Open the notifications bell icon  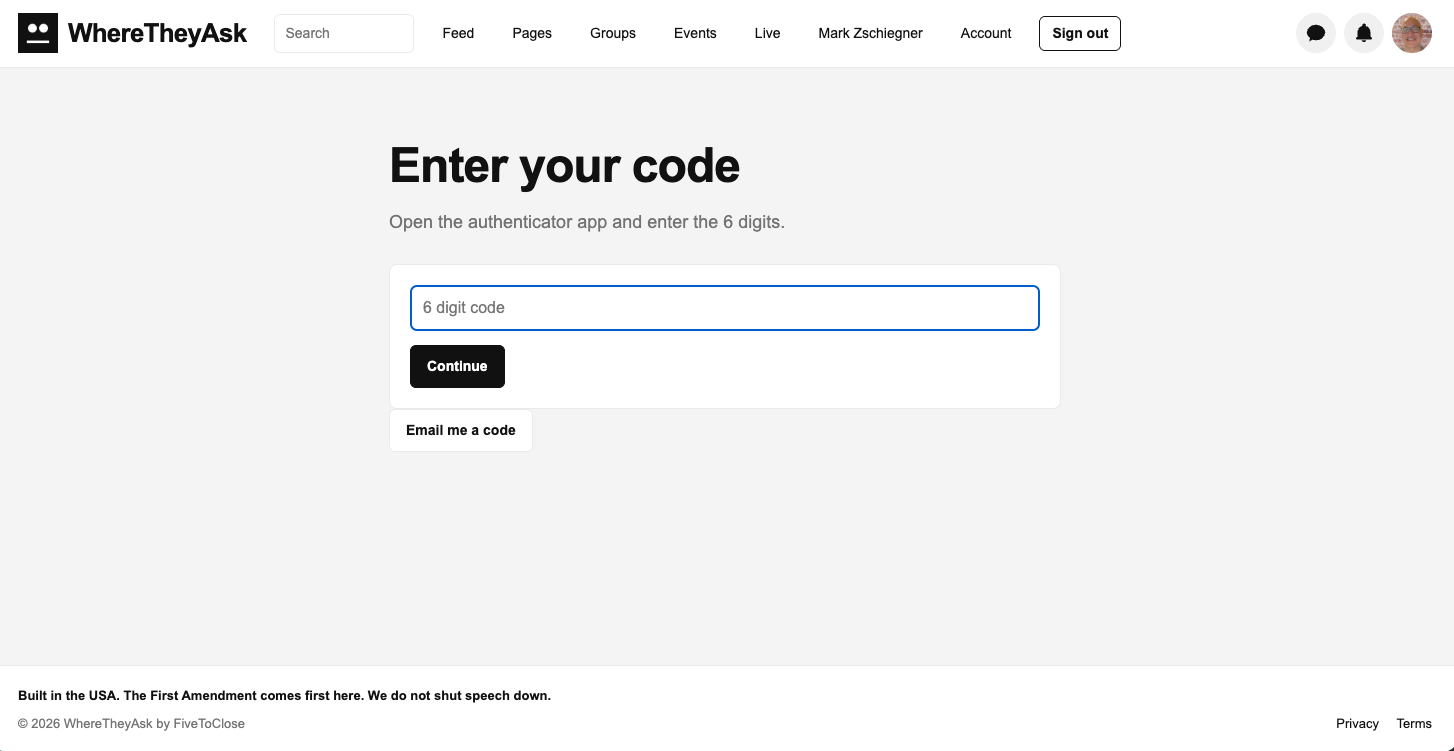pyautogui.click(x=1364, y=33)
